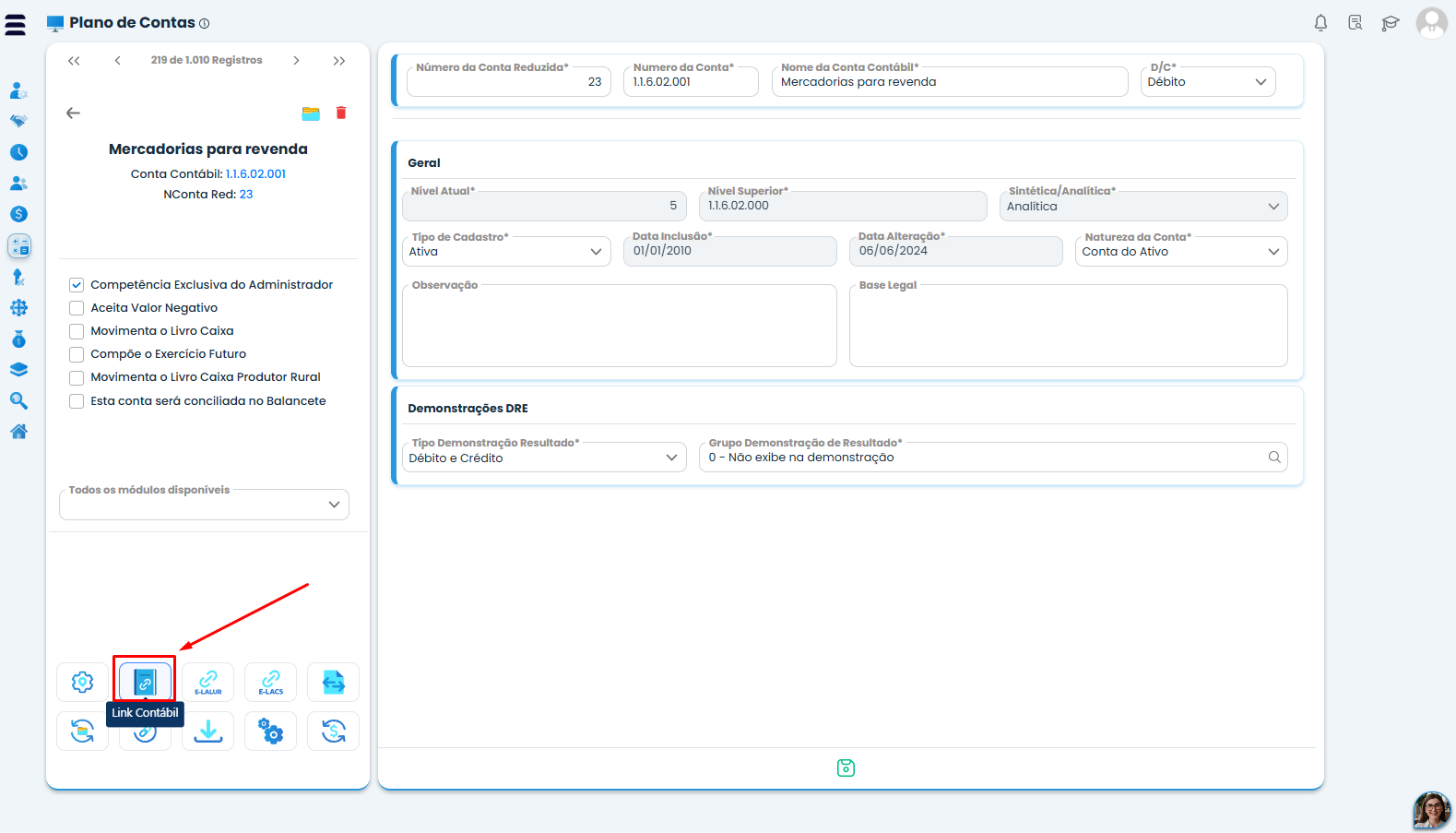Open the gear settings icon beside Link Contábil
This screenshot has width=1456, height=833.
[x=82, y=682]
